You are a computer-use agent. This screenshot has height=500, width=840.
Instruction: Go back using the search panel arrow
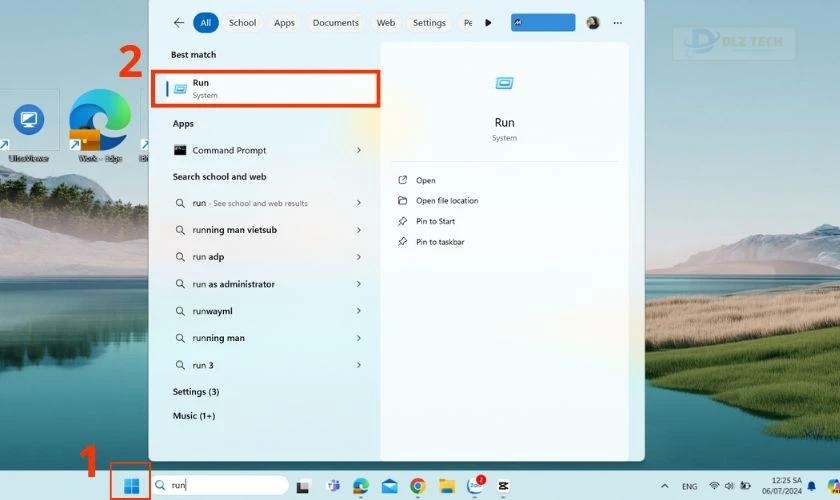click(179, 22)
